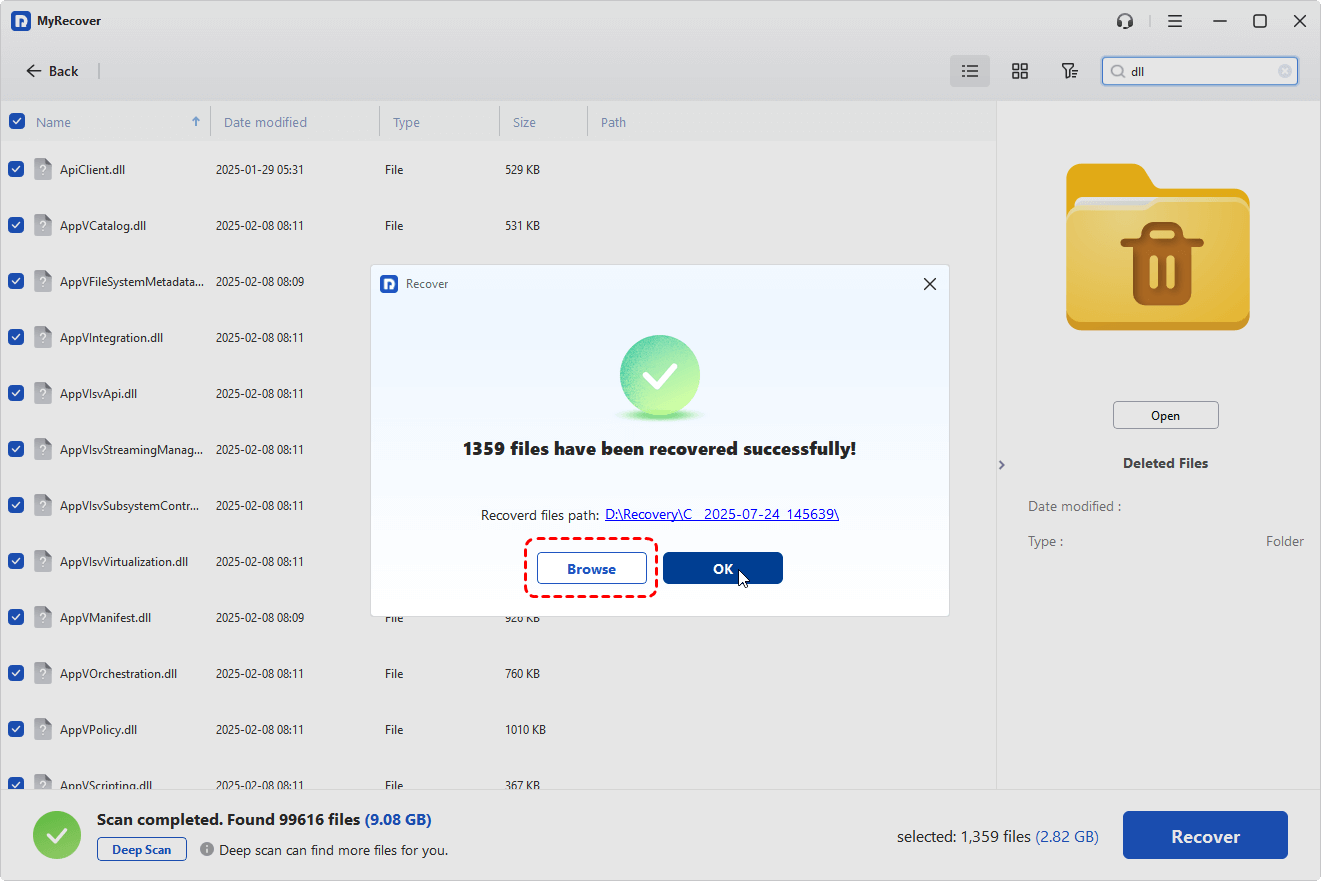This screenshot has height=881, width=1321.
Task: Click the 760 KB size cell
Action: click(x=522, y=673)
